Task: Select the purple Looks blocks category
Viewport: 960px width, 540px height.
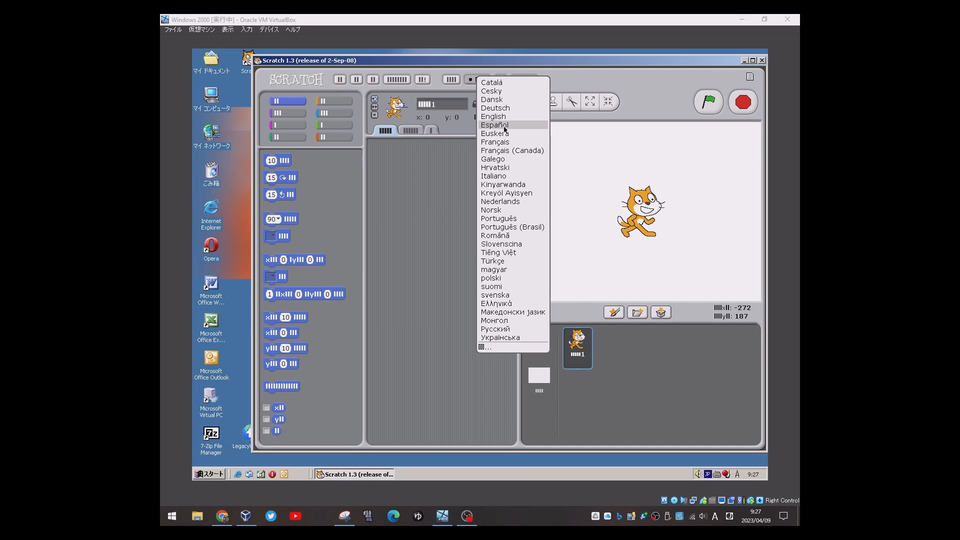Action: coord(287,113)
